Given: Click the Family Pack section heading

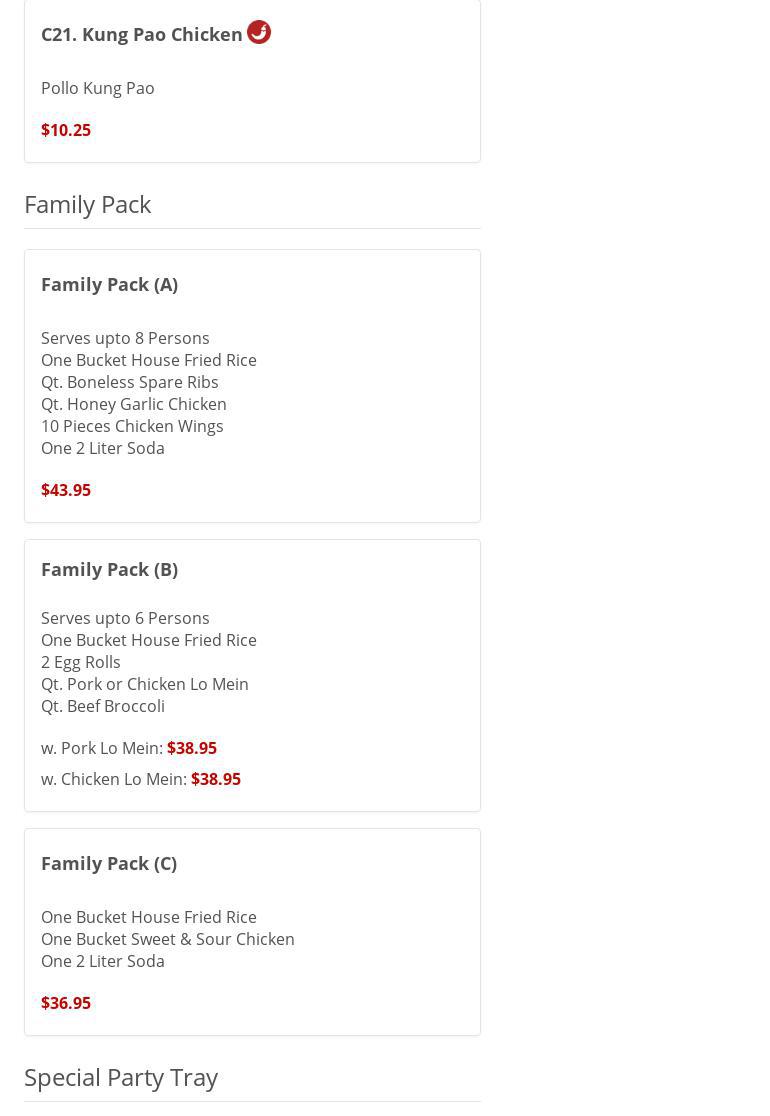Looking at the screenshot, I should [x=88, y=204].
